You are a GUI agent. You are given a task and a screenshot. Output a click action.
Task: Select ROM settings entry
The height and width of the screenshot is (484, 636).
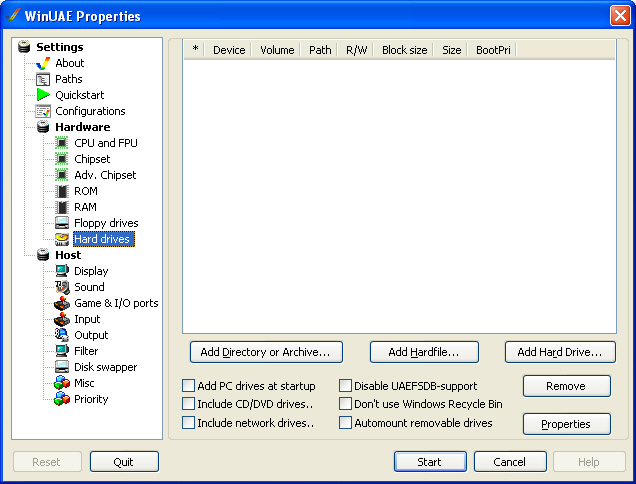pyautogui.click(x=86, y=191)
